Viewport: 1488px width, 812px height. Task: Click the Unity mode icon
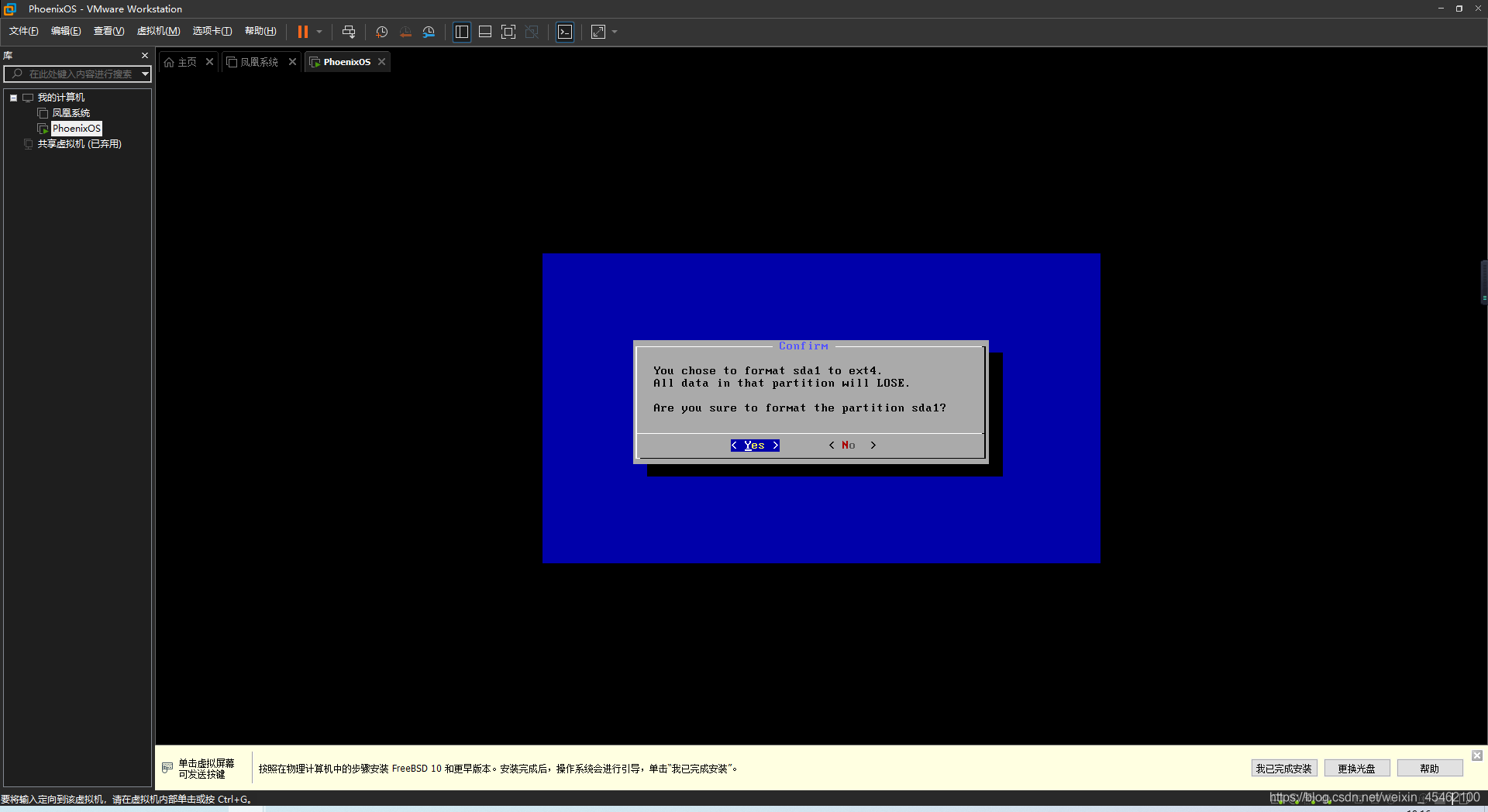pyautogui.click(x=532, y=32)
